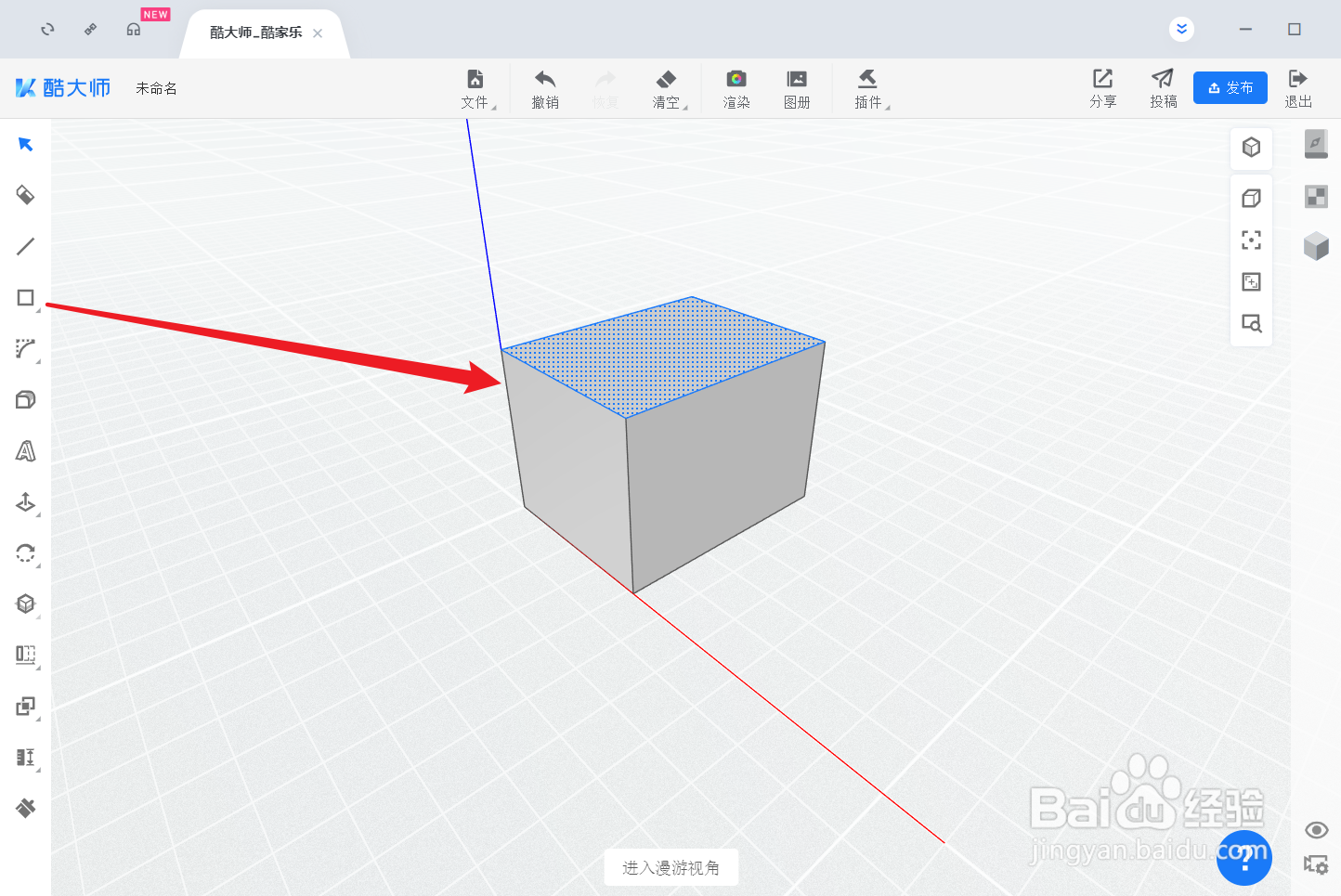Click the zoom window plus icon

click(x=1251, y=281)
